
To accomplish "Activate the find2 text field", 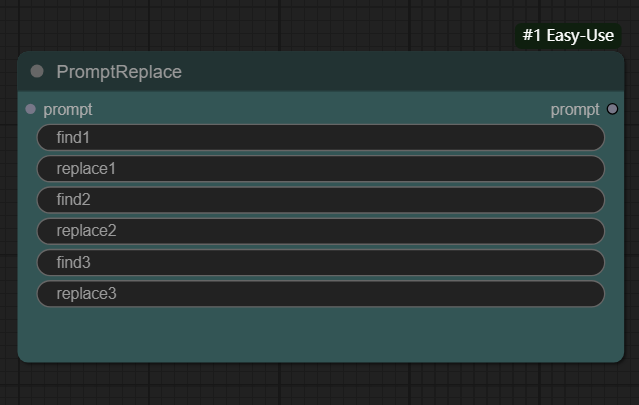I will [x=320, y=200].
